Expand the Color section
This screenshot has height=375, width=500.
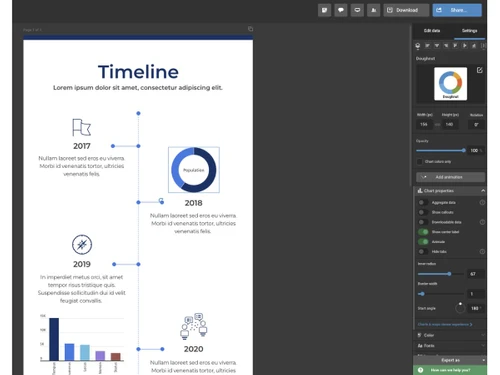pos(450,335)
